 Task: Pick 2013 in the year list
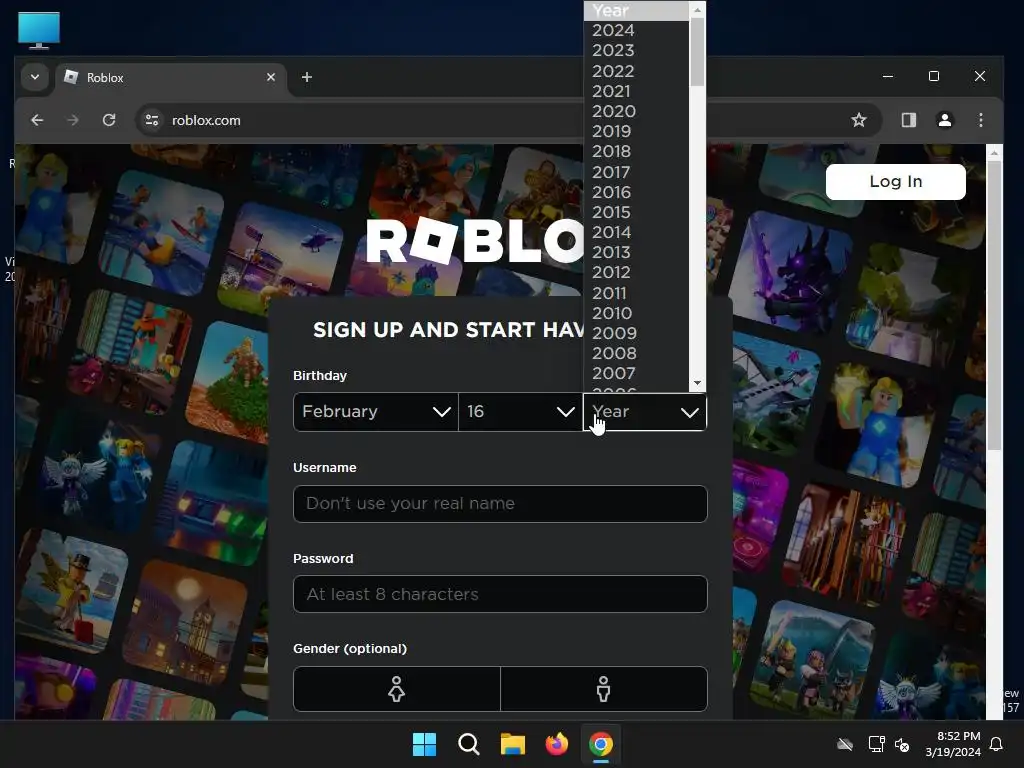click(x=635, y=252)
